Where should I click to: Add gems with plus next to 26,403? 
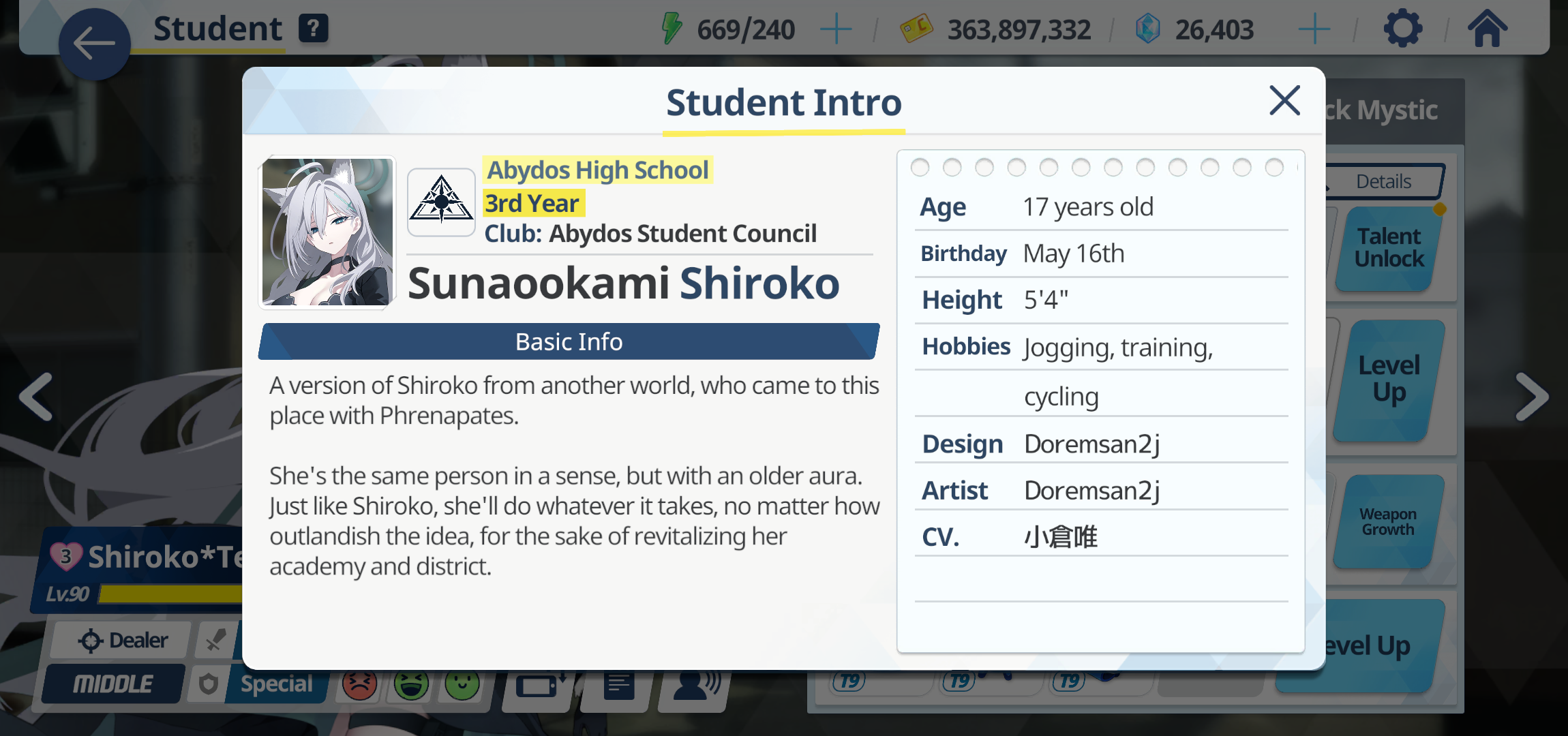(x=1314, y=29)
